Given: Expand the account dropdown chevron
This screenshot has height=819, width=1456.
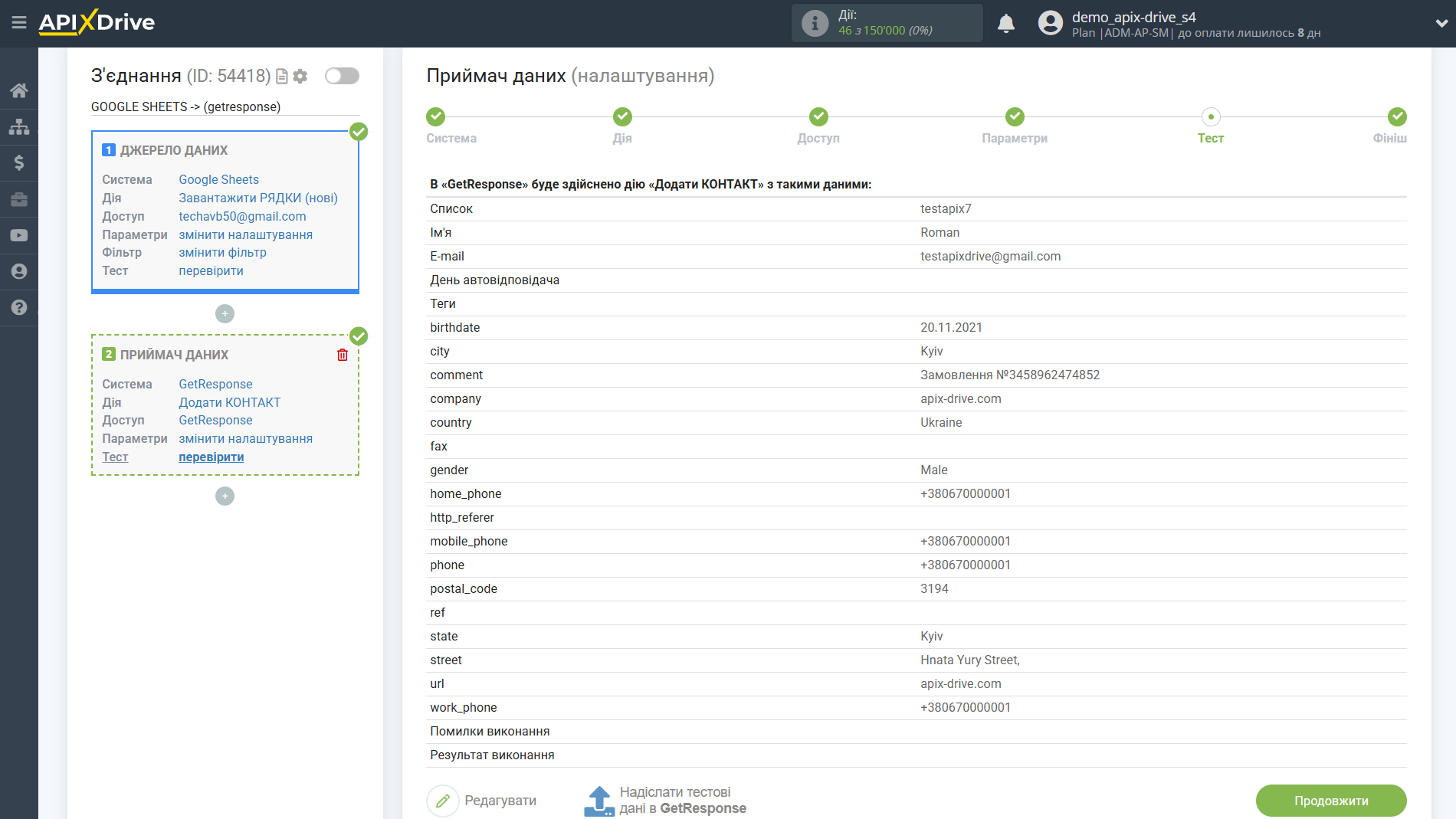Looking at the screenshot, I should (x=1441, y=23).
